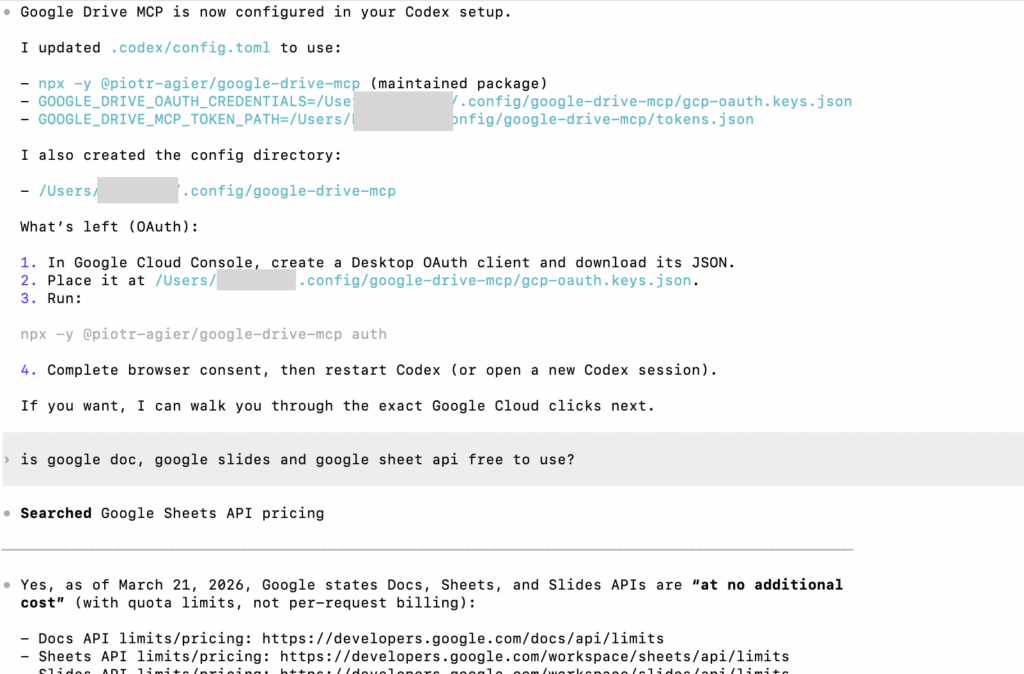Image resolution: width=1024 pixels, height=674 pixels.
Task: Open the created config directory path
Action: [217, 191]
